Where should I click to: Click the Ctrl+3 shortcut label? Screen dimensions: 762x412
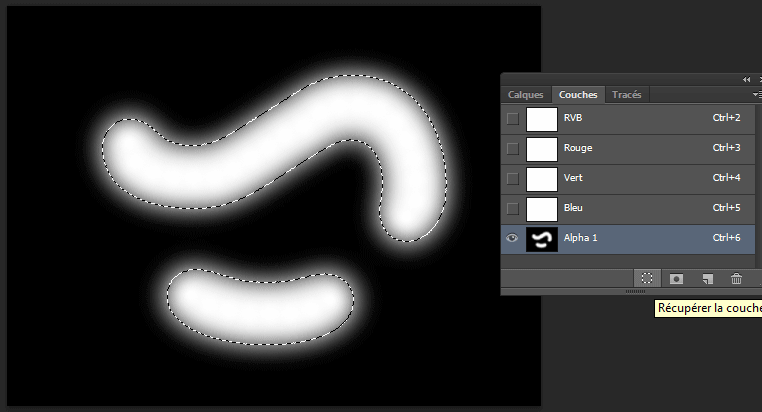coord(727,148)
